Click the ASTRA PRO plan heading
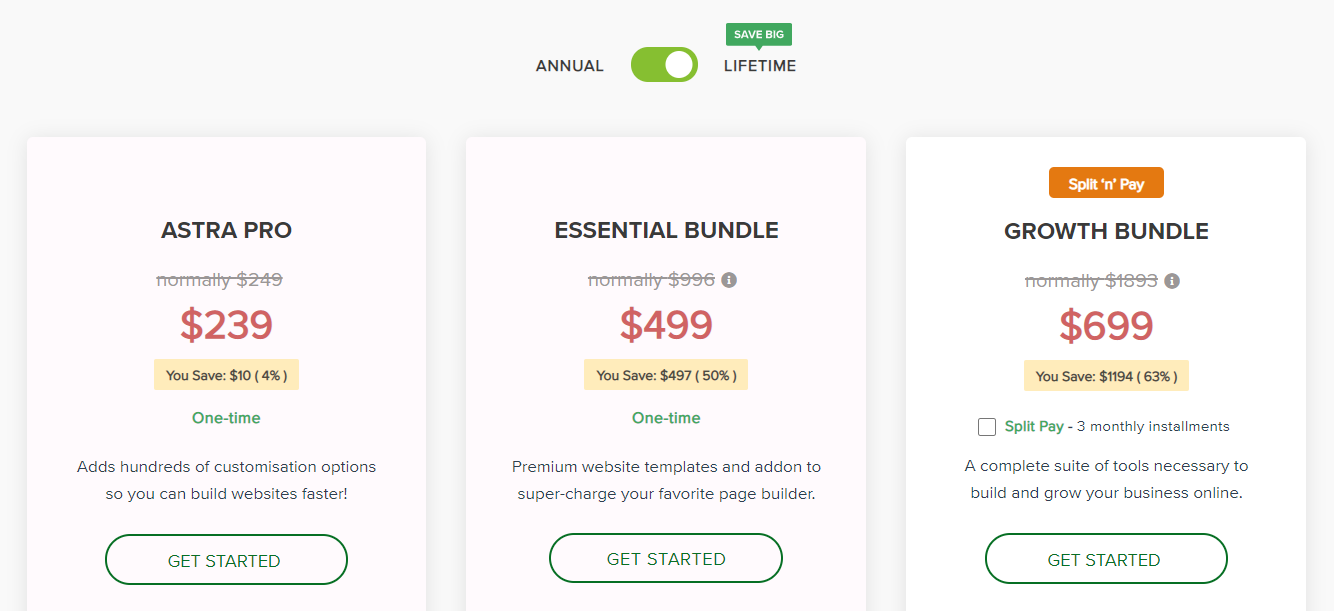Viewport: 1334px width, 611px height. pos(226,231)
